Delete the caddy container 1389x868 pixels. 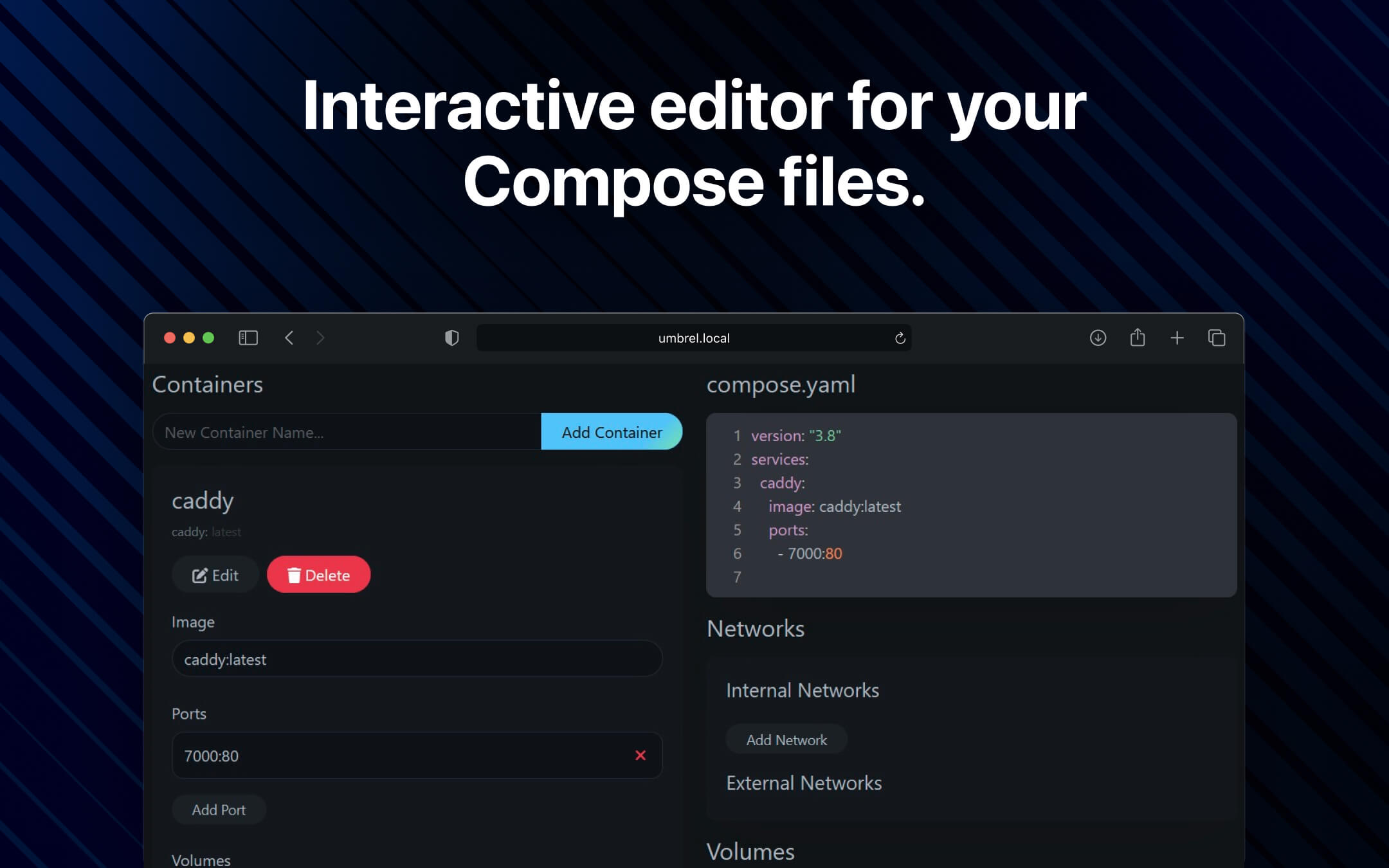(x=319, y=575)
